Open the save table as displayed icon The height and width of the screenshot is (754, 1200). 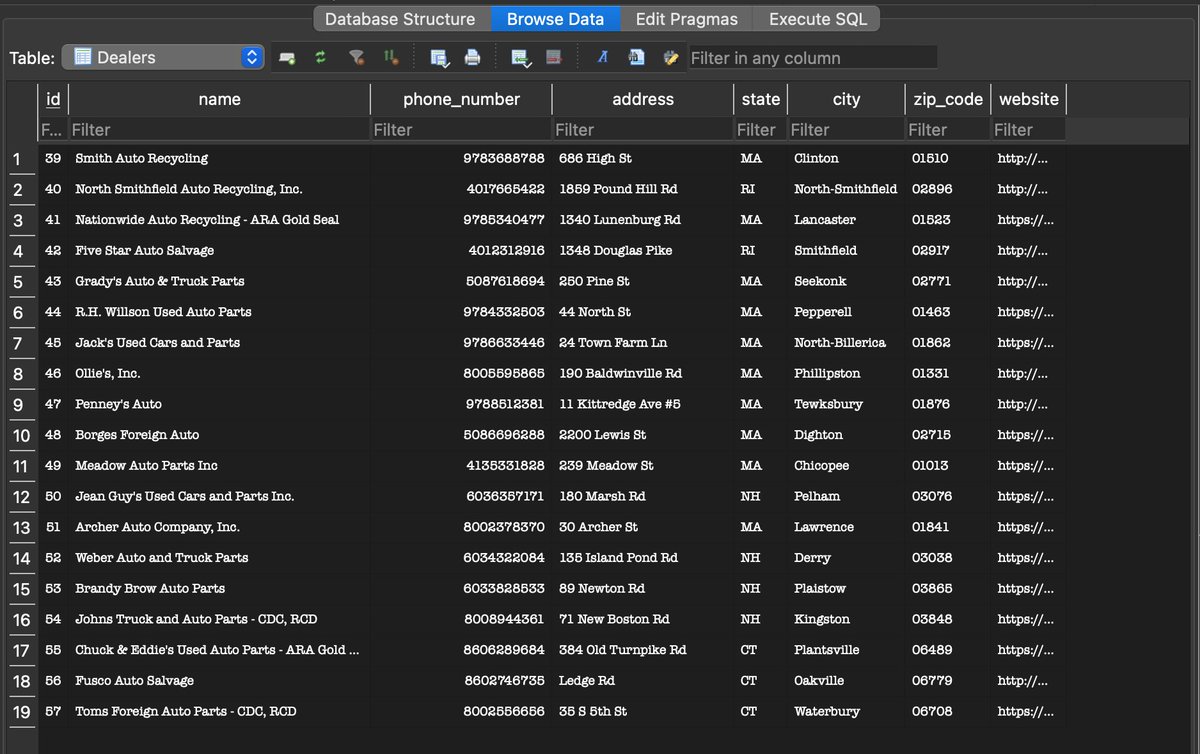tap(439, 58)
